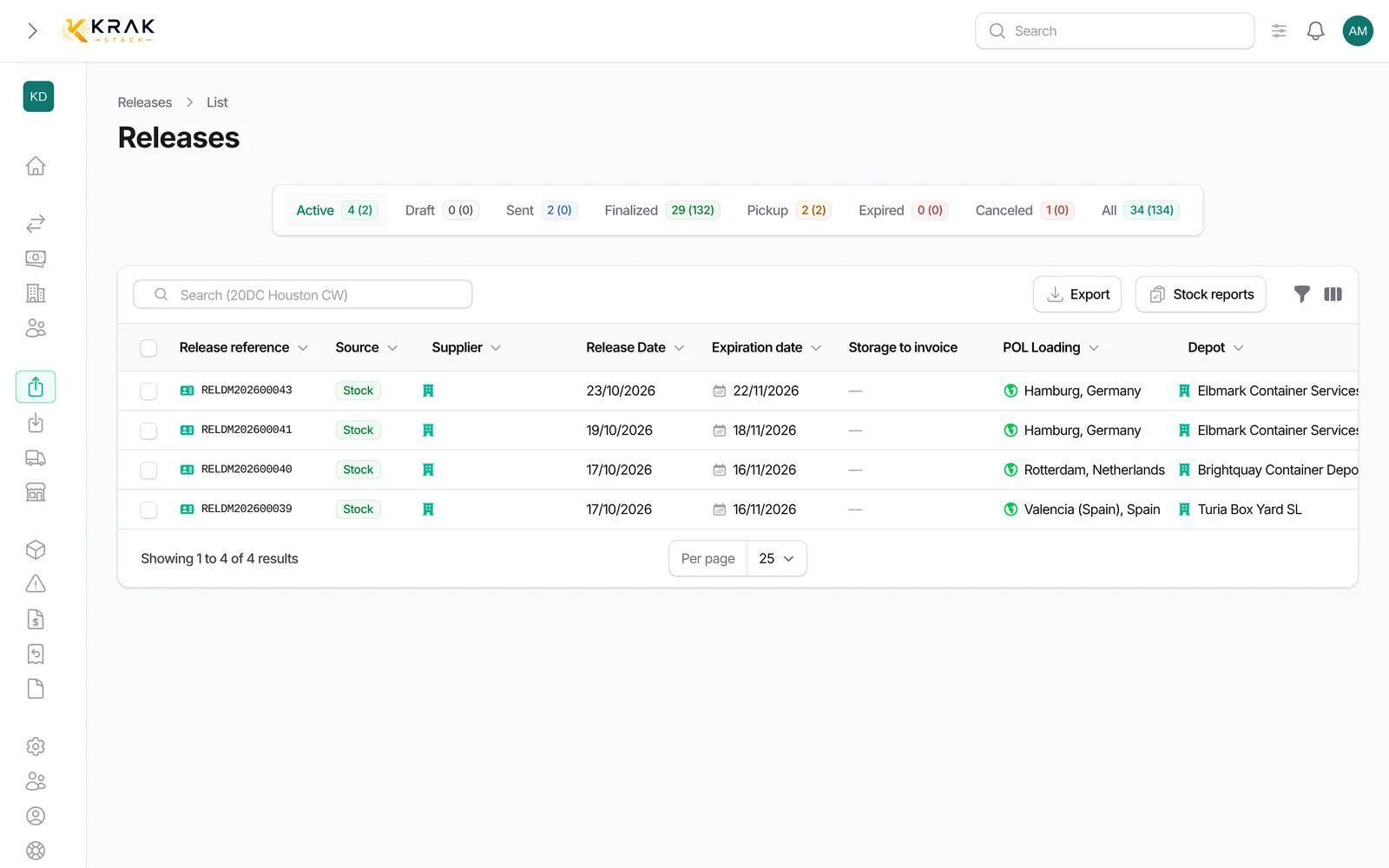The width and height of the screenshot is (1389, 868).
Task: Click the table filter funnel icon
Action: tap(1301, 294)
